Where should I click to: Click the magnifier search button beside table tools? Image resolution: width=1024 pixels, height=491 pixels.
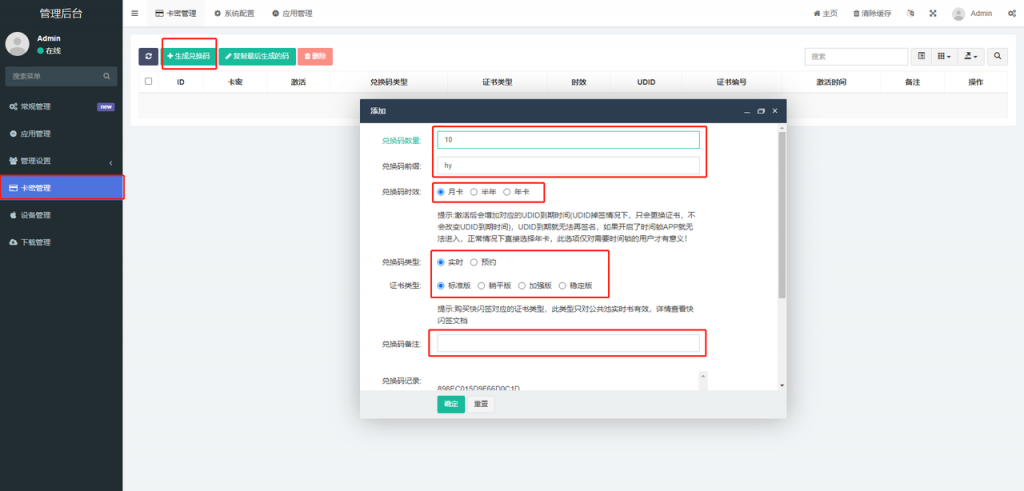[997, 56]
